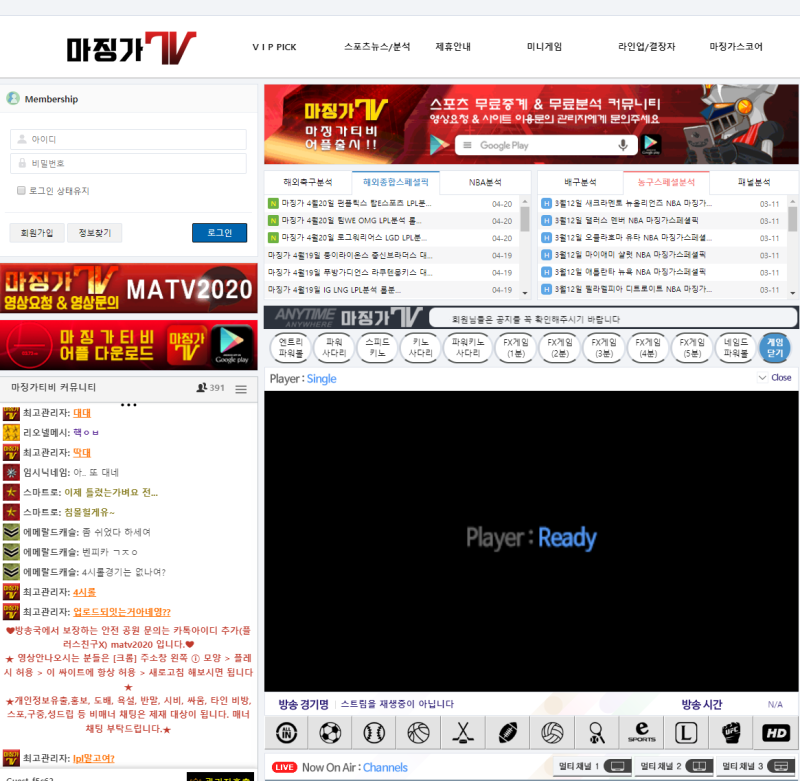Open the 스포츠뉴스/분석 menu
Screen dimensions: 800x781
coord(377,46)
